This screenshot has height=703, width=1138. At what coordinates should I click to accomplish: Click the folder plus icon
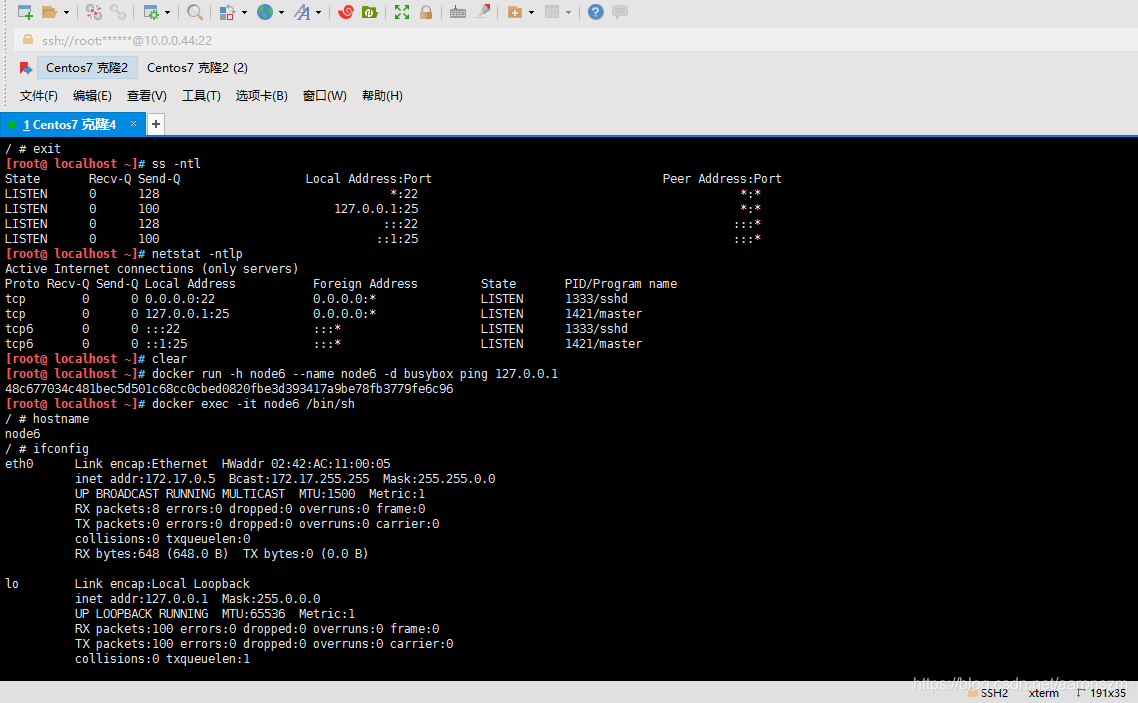515,12
